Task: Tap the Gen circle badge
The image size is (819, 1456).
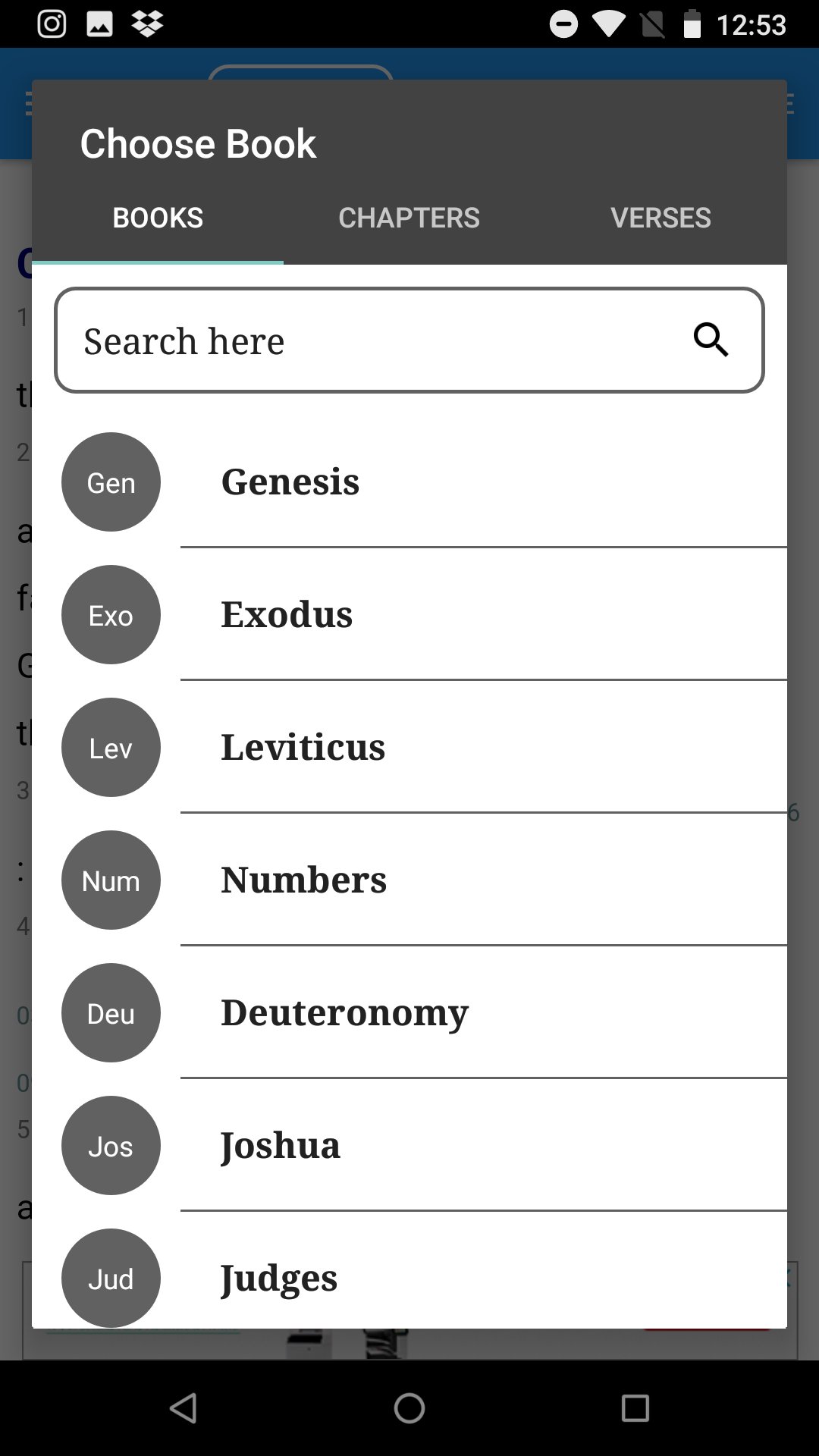Action: [111, 482]
